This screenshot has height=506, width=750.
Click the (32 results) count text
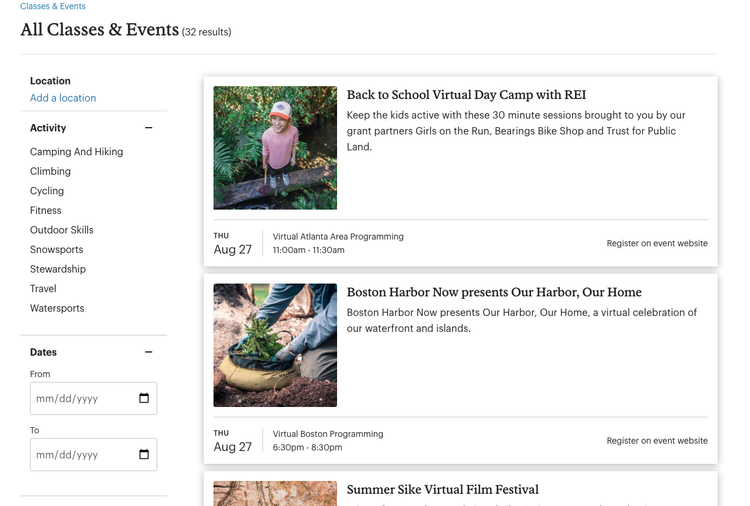click(x=206, y=32)
